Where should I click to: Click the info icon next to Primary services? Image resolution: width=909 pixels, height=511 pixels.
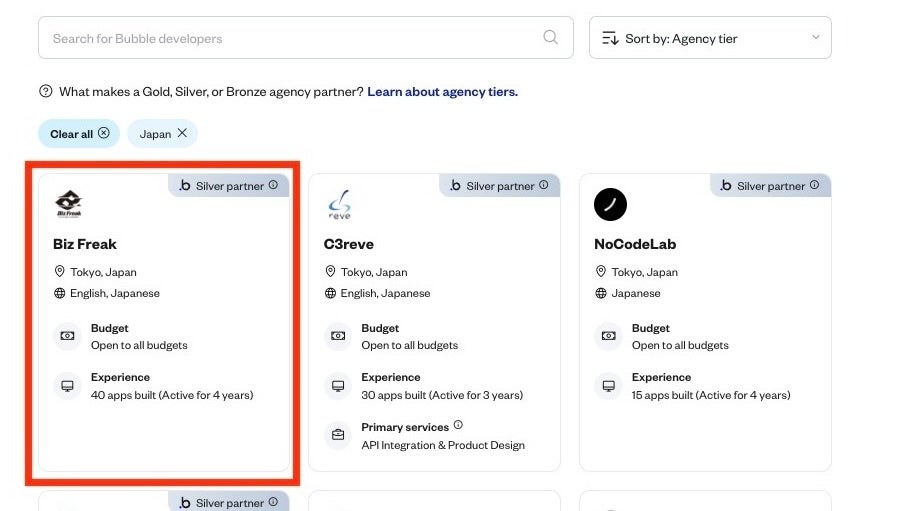coord(458,425)
